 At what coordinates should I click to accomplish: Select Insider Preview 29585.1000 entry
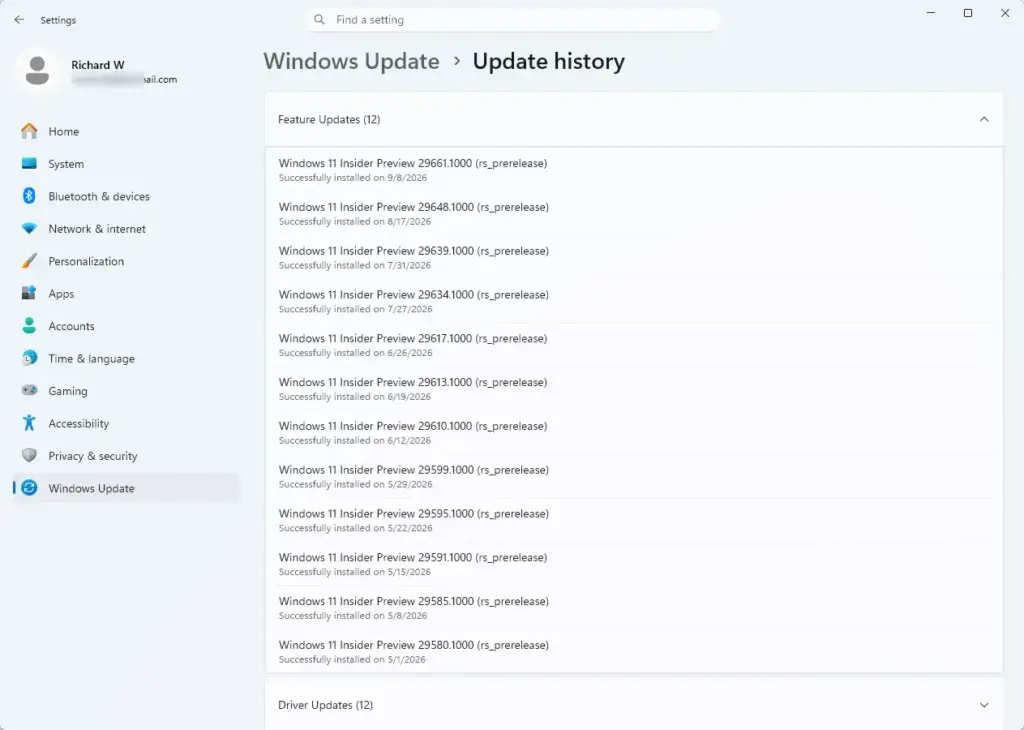click(x=633, y=607)
